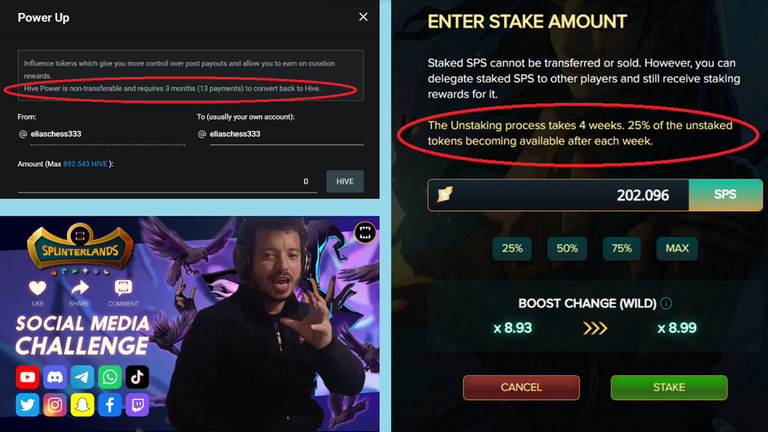Viewport: 768px width, 432px height.
Task: Click the Telegram icon
Action: pyautogui.click(x=82, y=377)
